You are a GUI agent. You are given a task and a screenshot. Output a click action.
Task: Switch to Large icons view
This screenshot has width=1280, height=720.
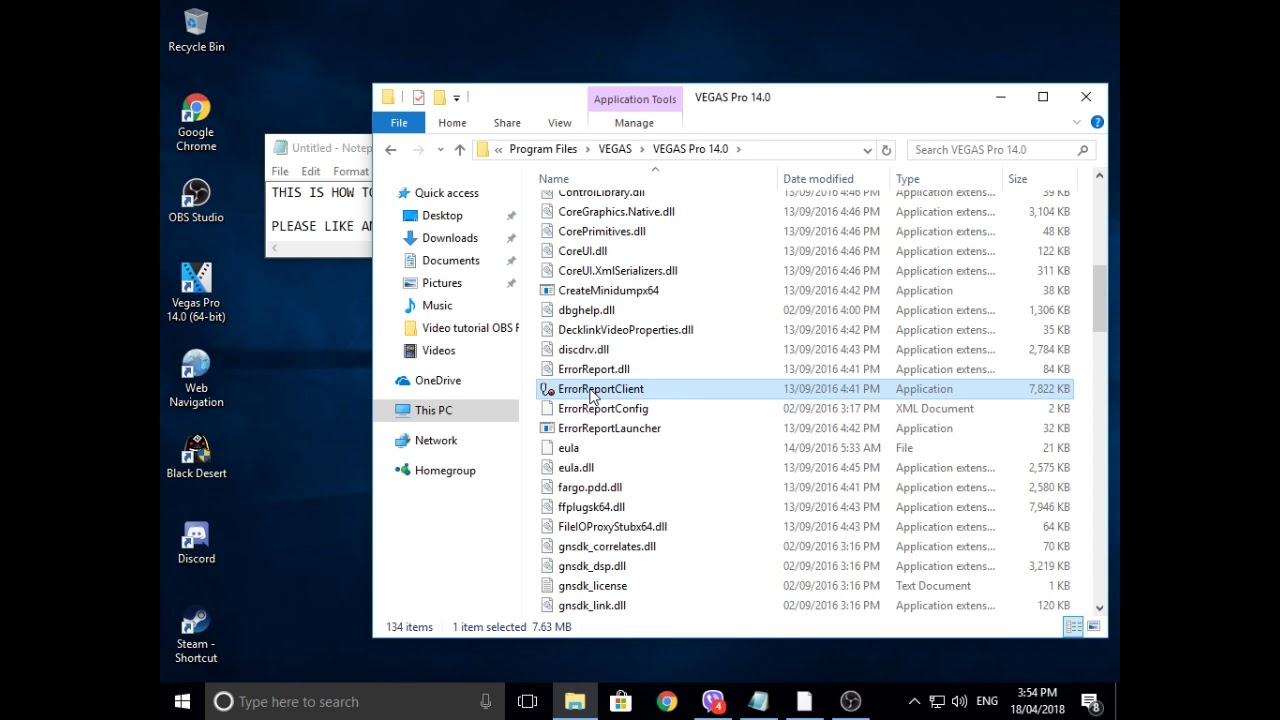pyautogui.click(x=1093, y=627)
